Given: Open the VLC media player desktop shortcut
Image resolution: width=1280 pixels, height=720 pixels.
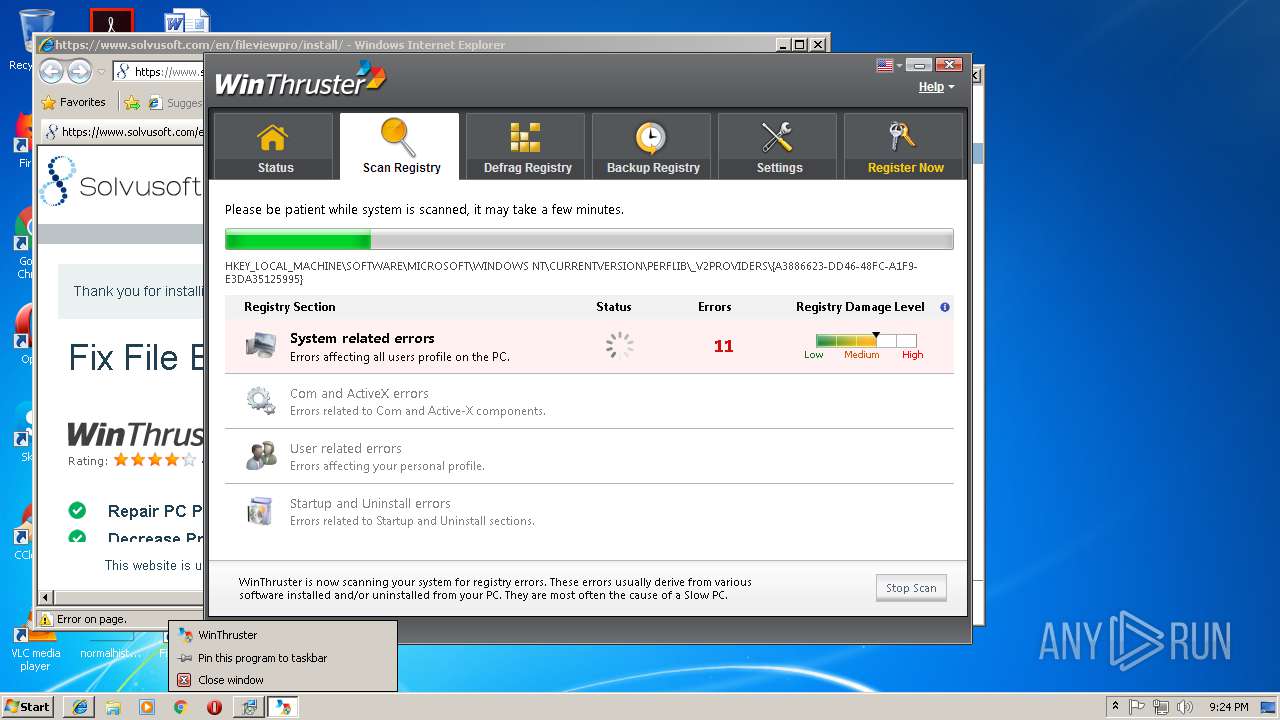Looking at the screenshot, I should [35, 648].
